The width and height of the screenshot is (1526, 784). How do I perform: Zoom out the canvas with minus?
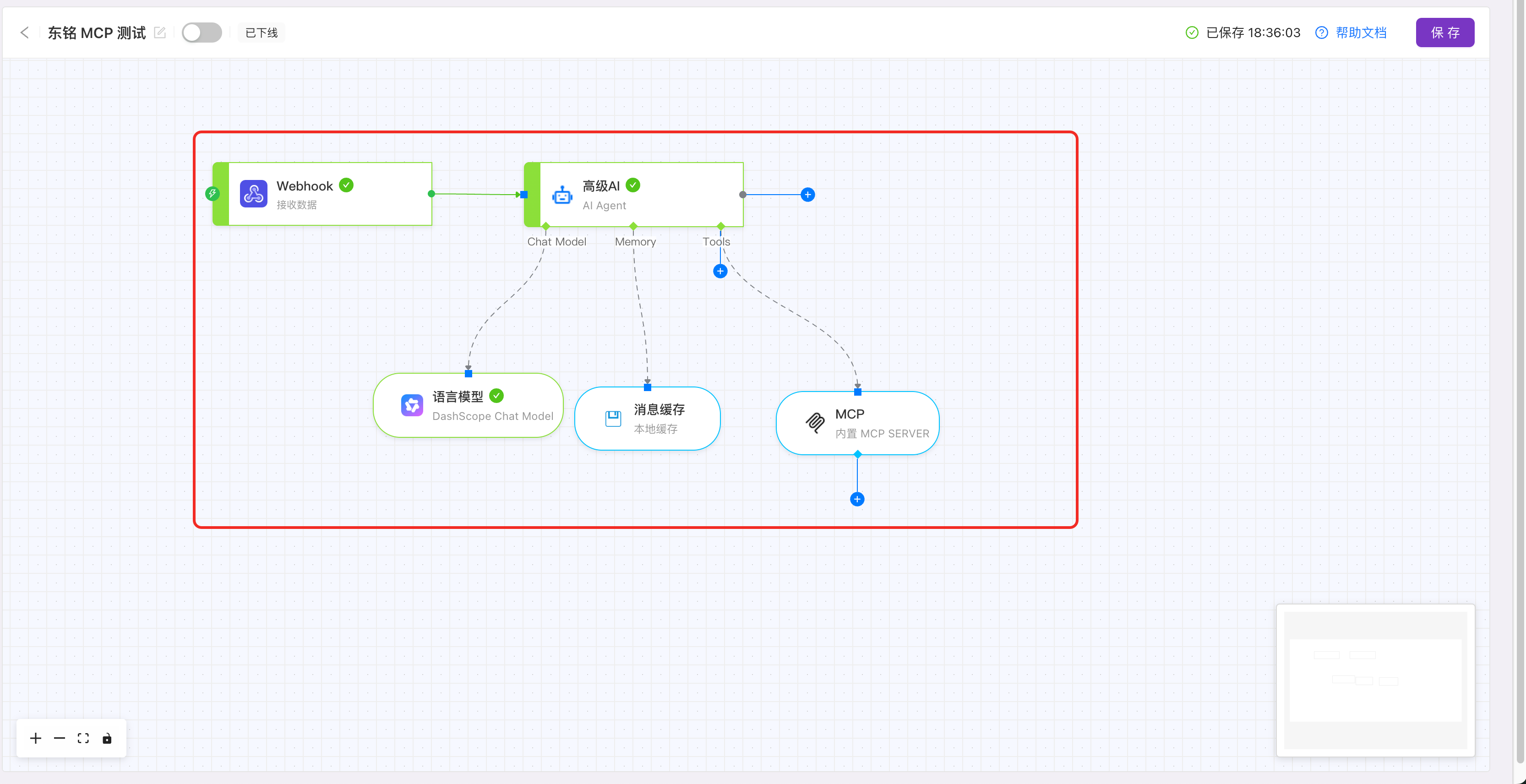[59, 738]
